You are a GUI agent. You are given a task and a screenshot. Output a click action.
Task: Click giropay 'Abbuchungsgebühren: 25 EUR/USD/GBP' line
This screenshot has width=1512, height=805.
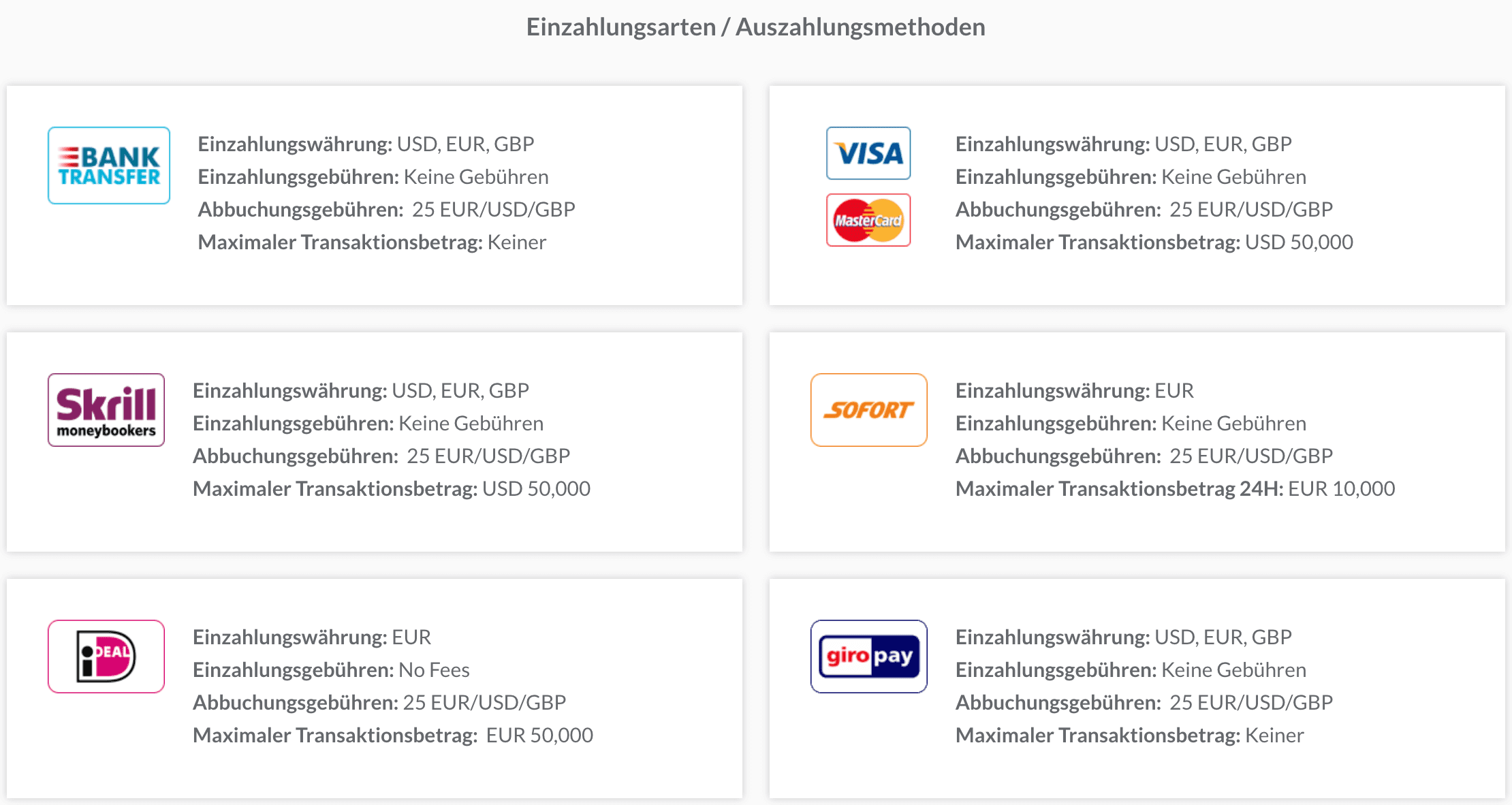(1144, 703)
